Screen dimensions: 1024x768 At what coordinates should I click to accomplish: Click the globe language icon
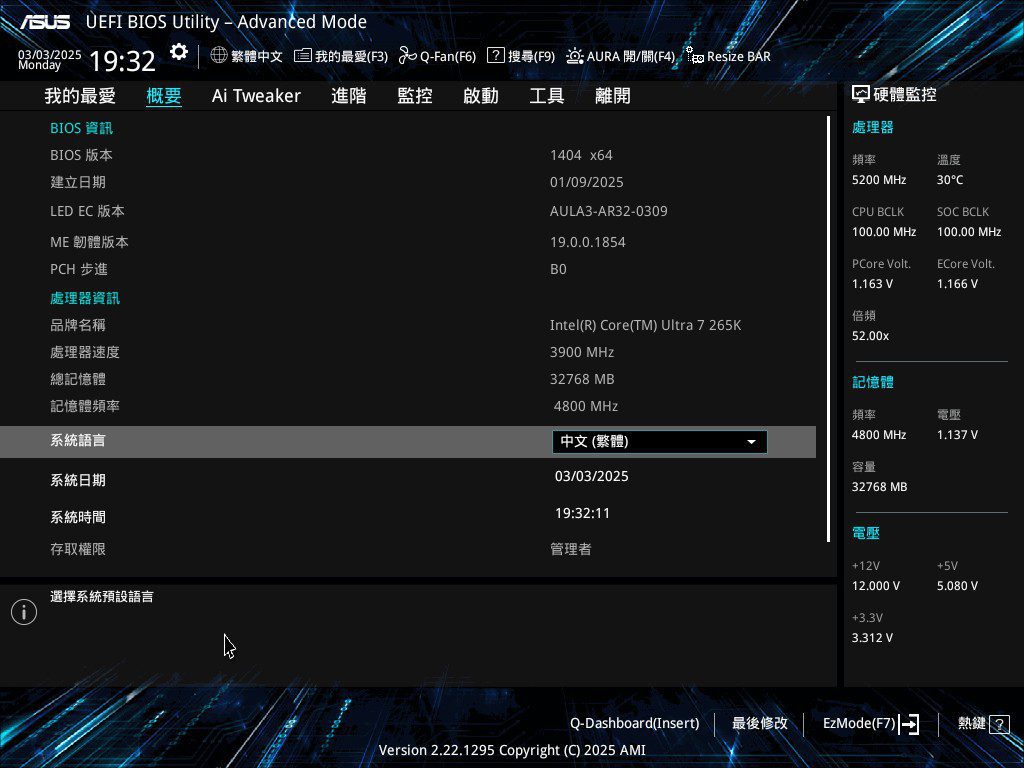[219, 56]
